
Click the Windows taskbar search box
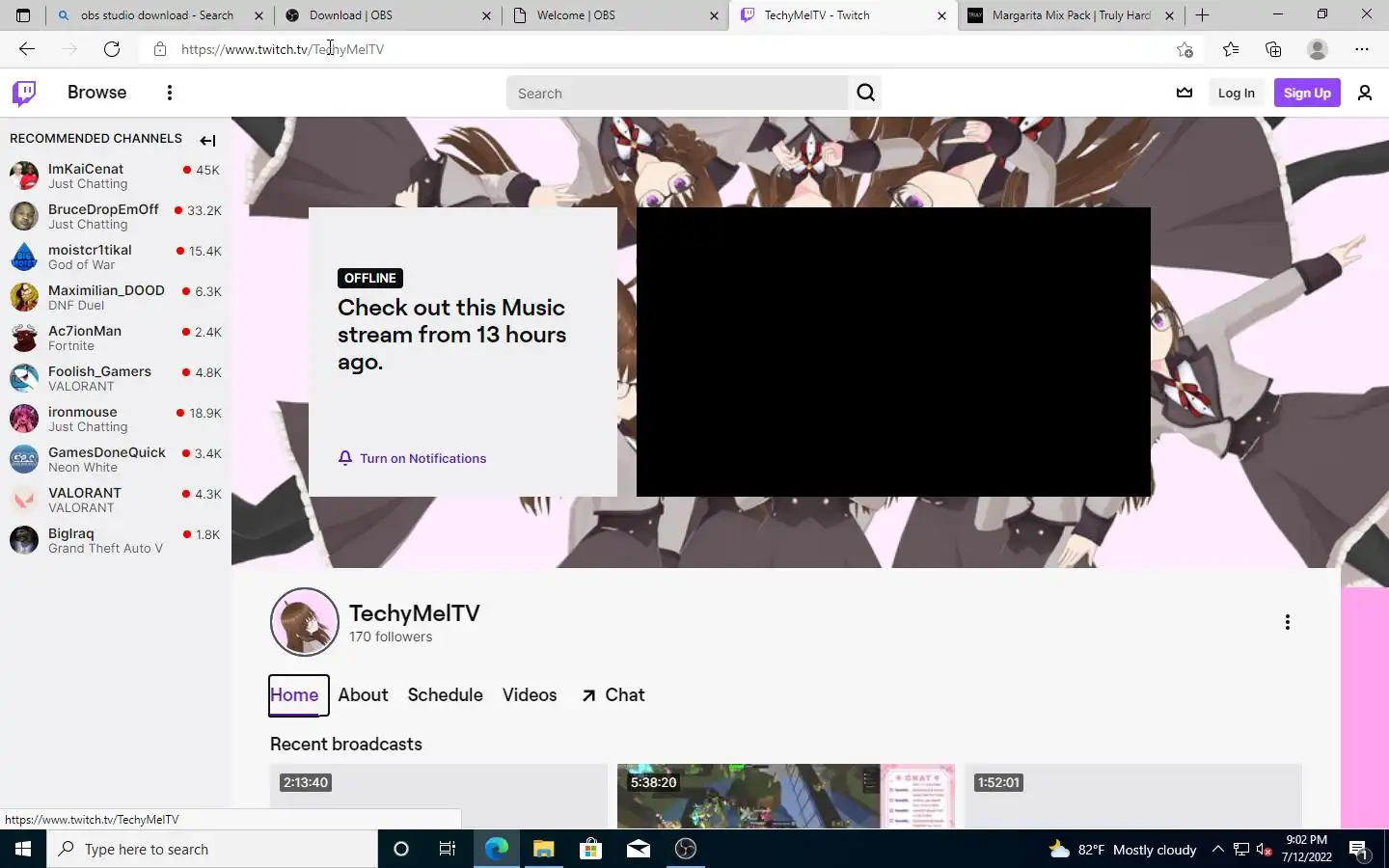click(x=212, y=849)
